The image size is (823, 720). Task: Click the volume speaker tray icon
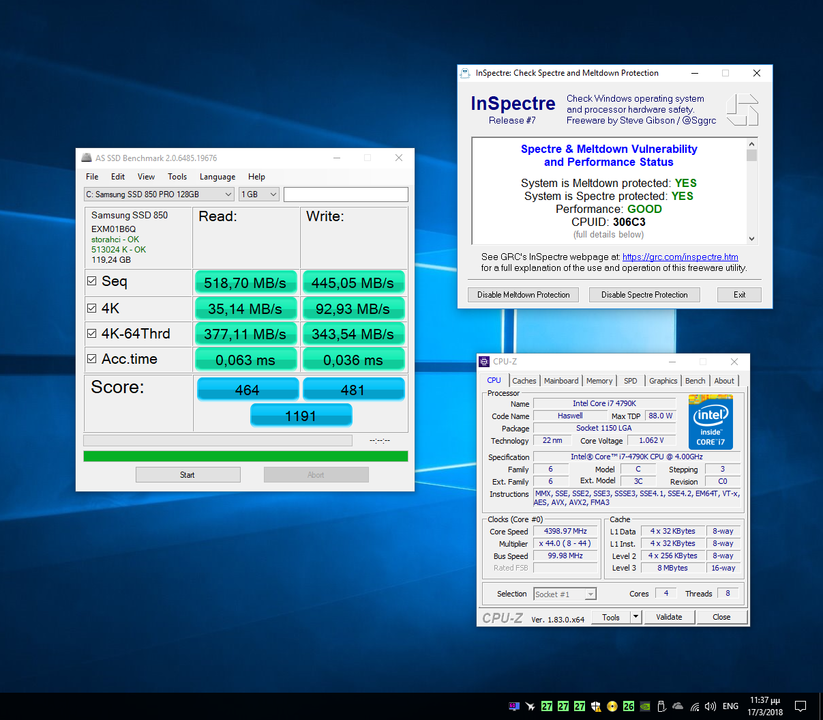[x=711, y=706]
